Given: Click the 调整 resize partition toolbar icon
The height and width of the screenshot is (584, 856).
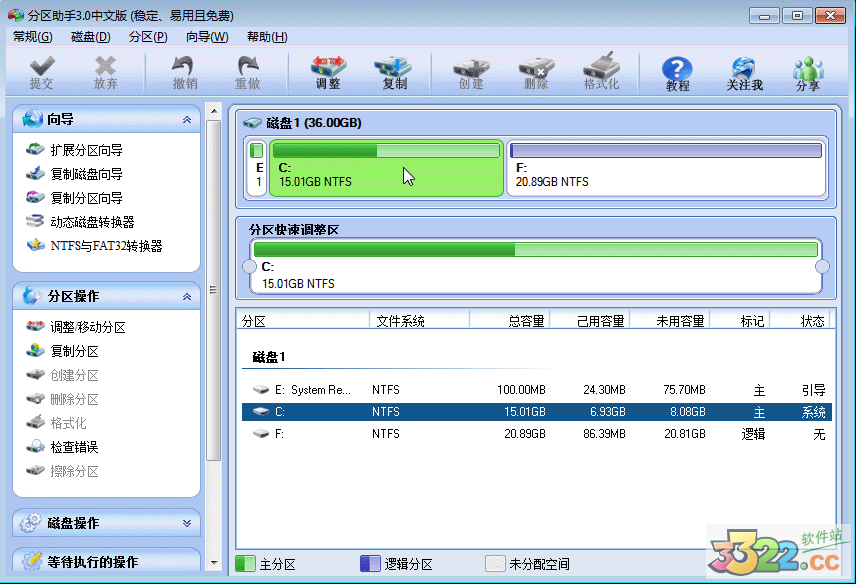Looking at the screenshot, I should tap(328, 72).
